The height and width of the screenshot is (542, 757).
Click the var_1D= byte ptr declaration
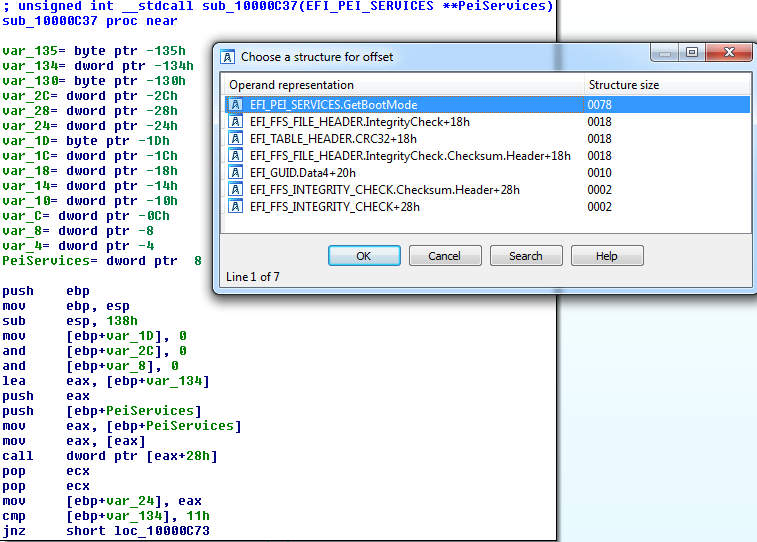86,141
